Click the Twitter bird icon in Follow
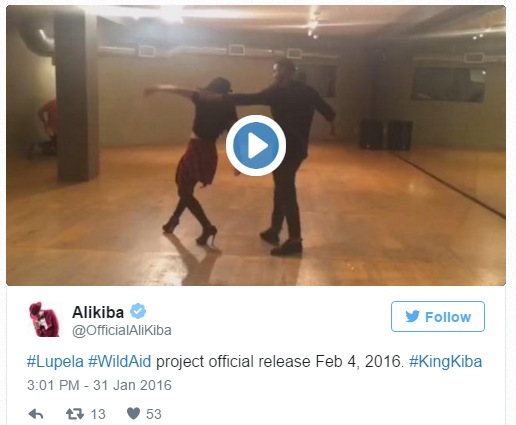The width and height of the screenshot is (516, 425). tap(412, 316)
